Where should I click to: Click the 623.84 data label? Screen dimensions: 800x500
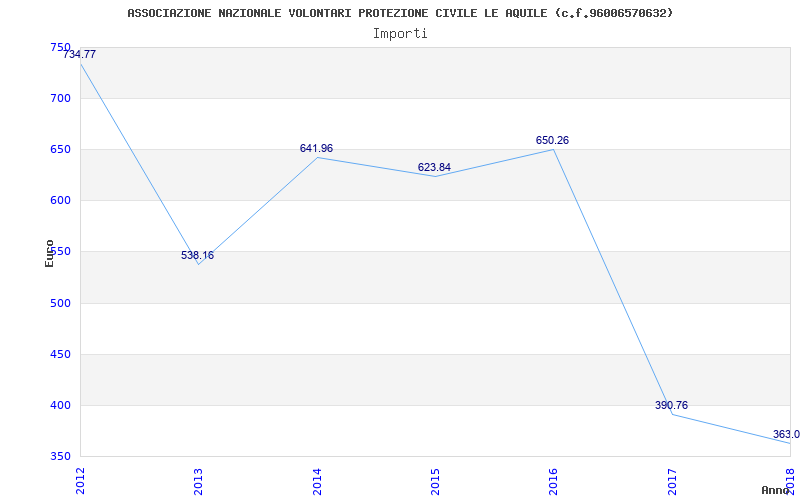tap(434, 167)
